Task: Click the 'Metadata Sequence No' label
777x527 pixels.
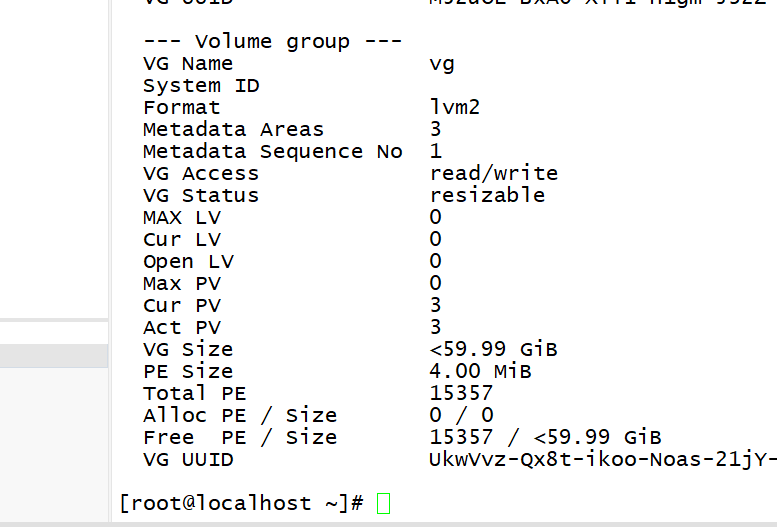Action: [273, 152]
